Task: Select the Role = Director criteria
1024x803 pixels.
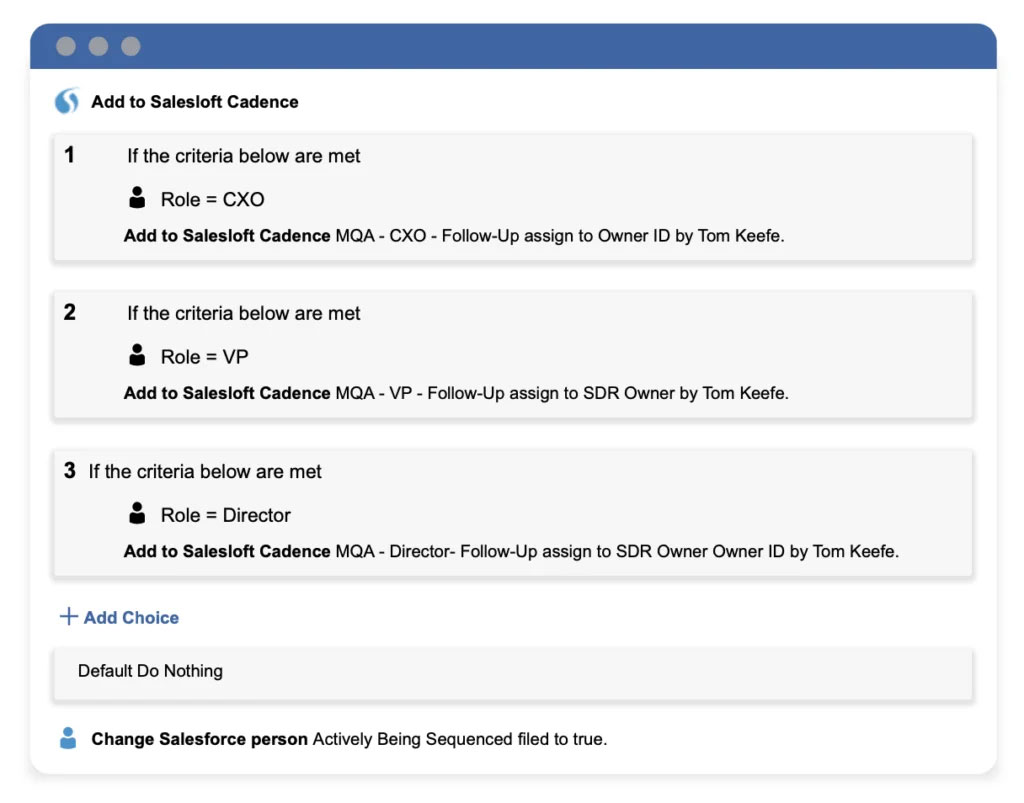Action: click(x=225, y=516)
